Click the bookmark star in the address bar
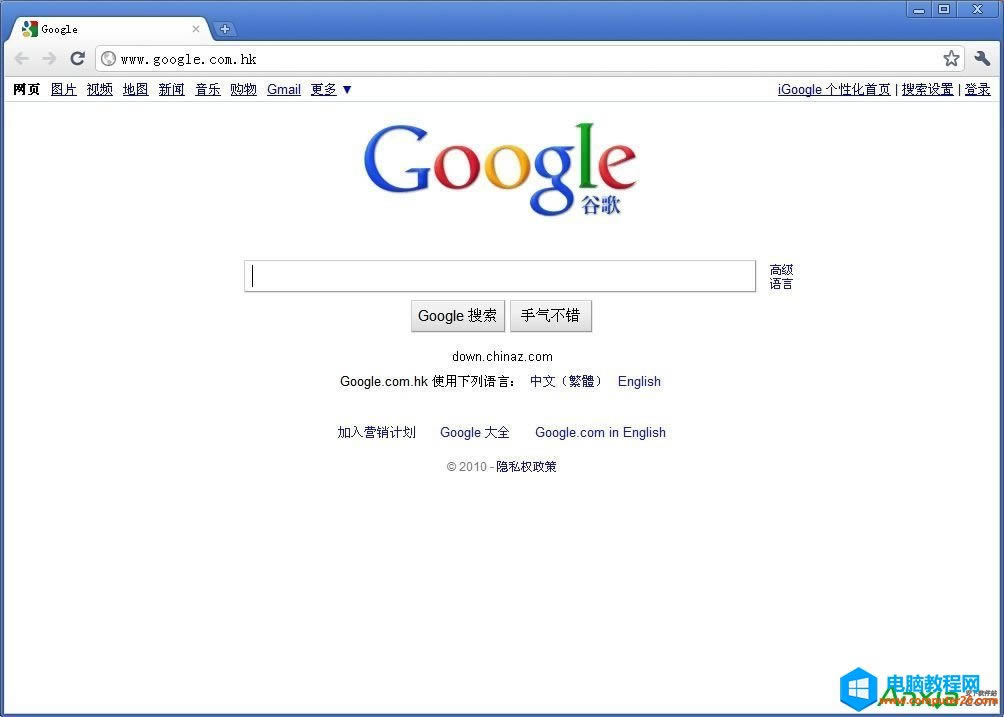1004x717 pixels. (951, 58)
